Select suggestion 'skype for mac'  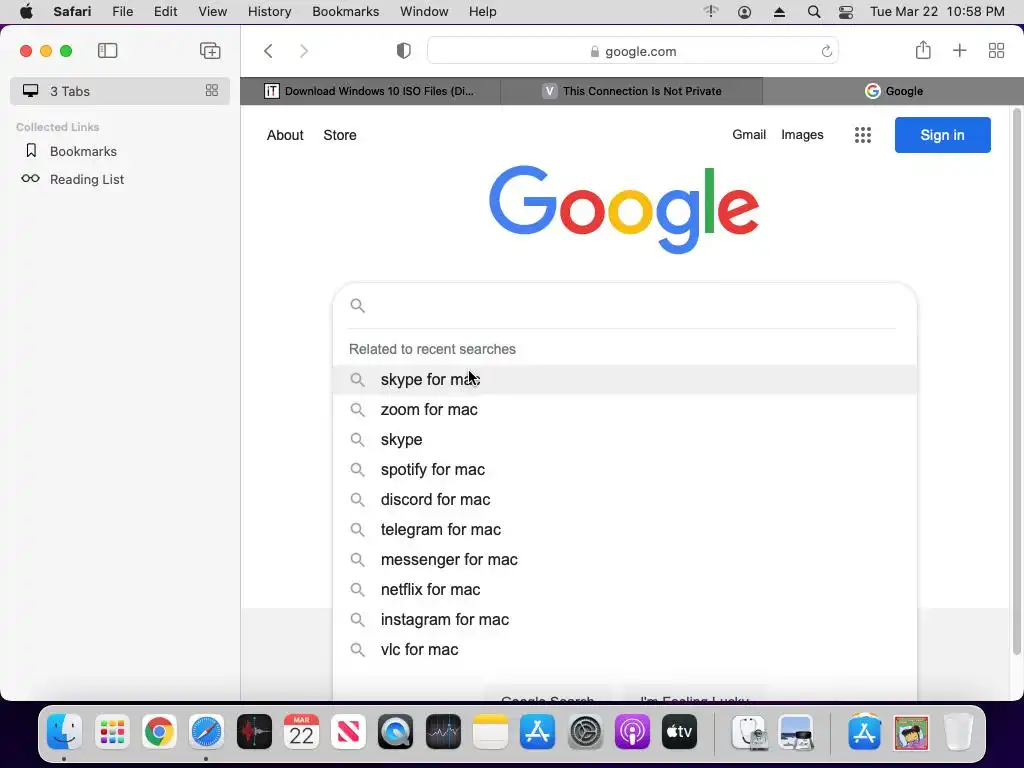pos(625,379)
